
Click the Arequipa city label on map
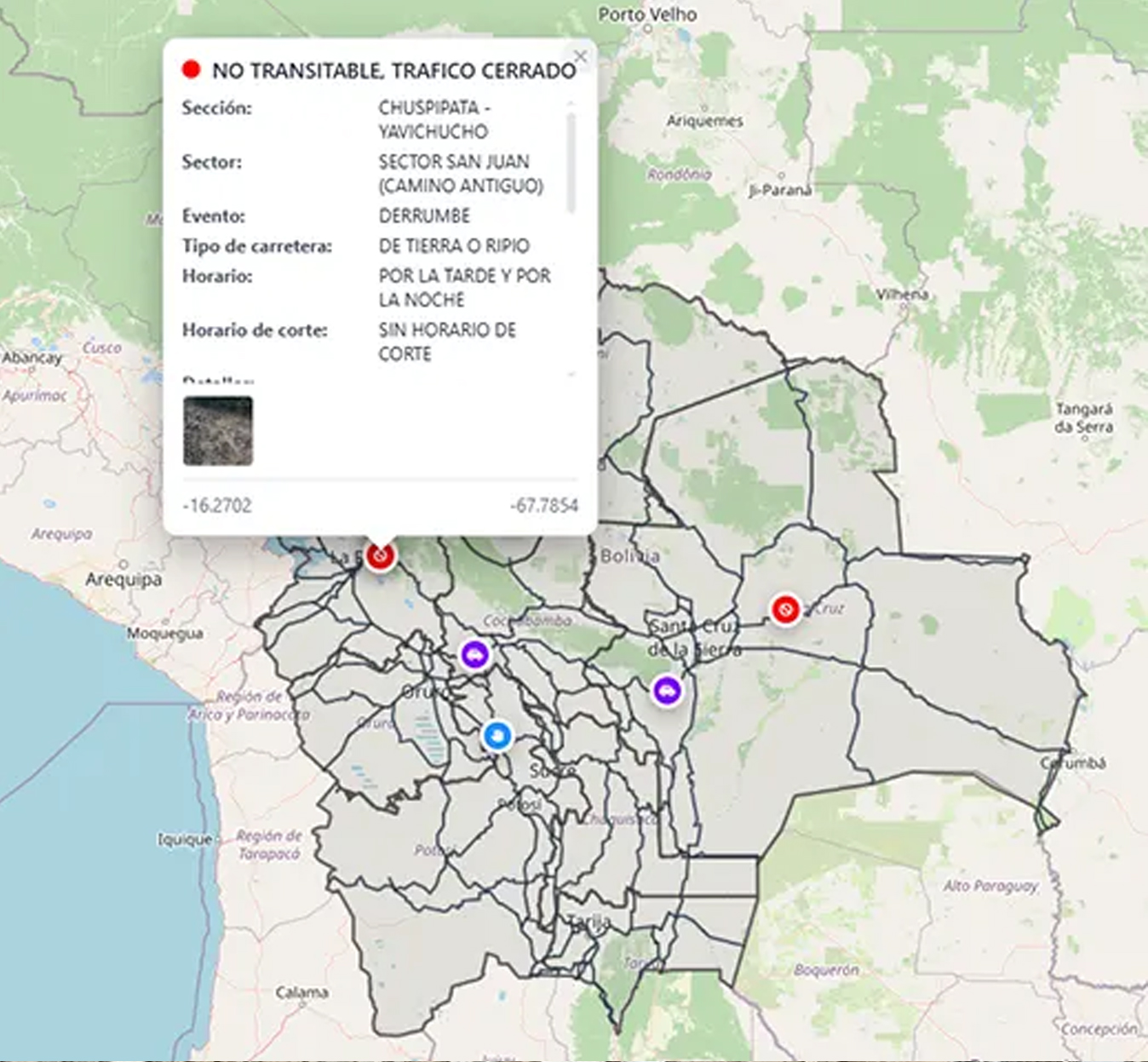[x=123, y=579]
